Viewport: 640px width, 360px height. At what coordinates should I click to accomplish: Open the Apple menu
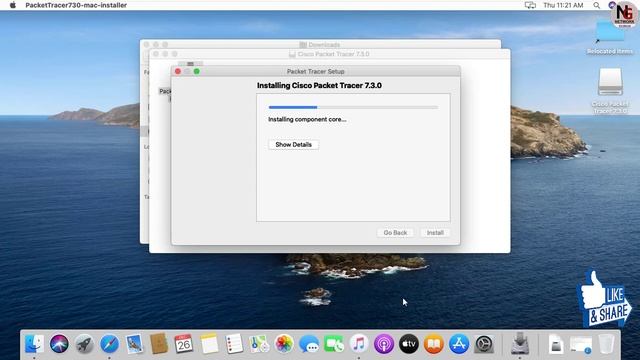13,5
